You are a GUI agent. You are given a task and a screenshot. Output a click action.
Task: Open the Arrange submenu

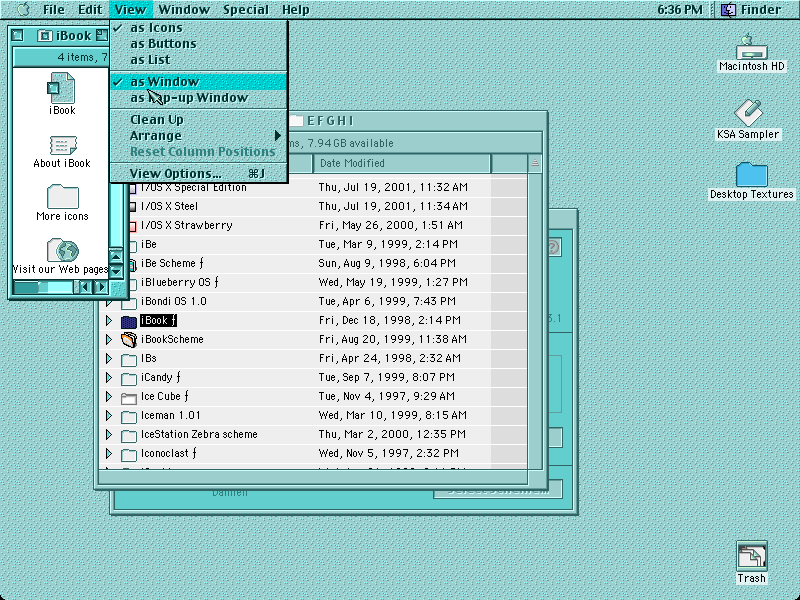pyautogui.click(x=198, y=135)
